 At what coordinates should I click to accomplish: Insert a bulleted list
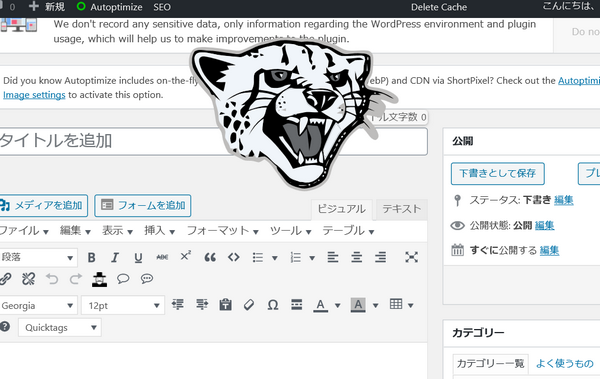tap(258, 257)
